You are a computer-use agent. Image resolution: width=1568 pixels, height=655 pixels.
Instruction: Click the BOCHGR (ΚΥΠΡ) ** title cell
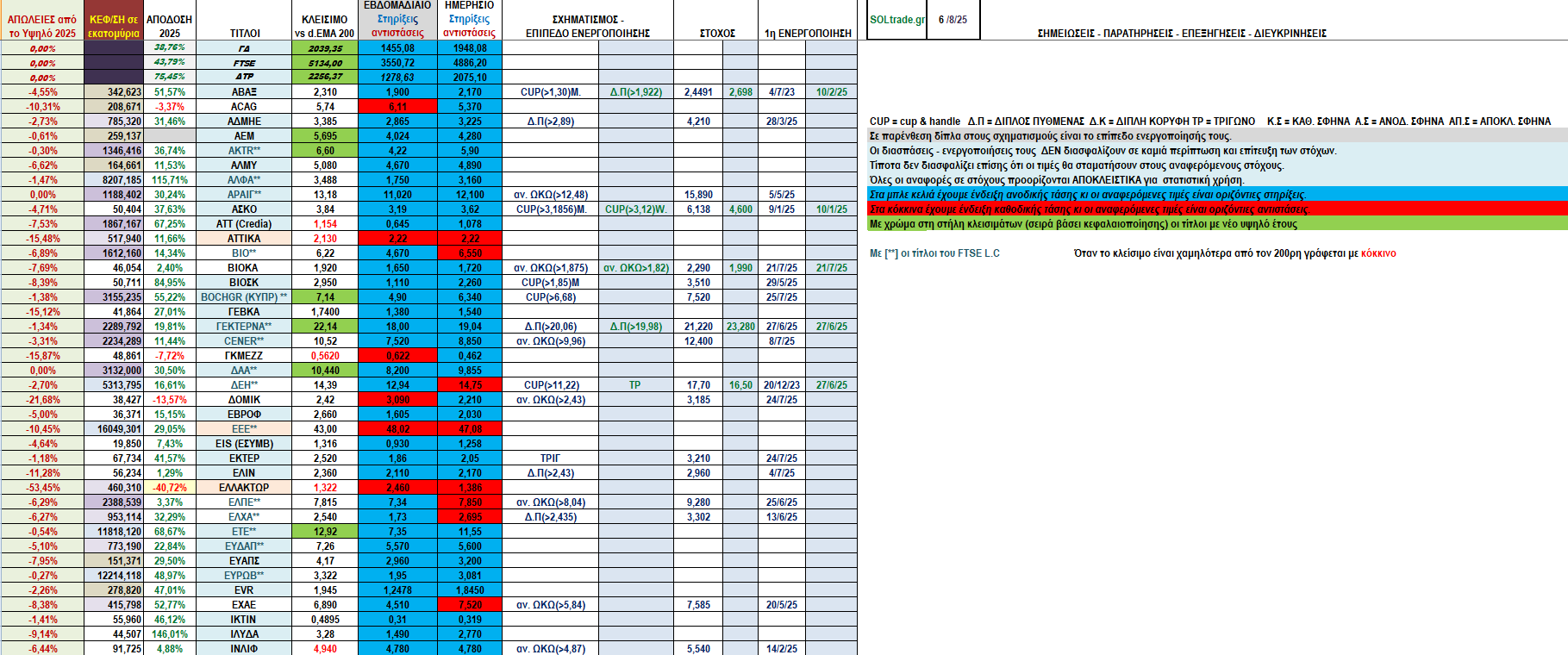click(244, 297)
